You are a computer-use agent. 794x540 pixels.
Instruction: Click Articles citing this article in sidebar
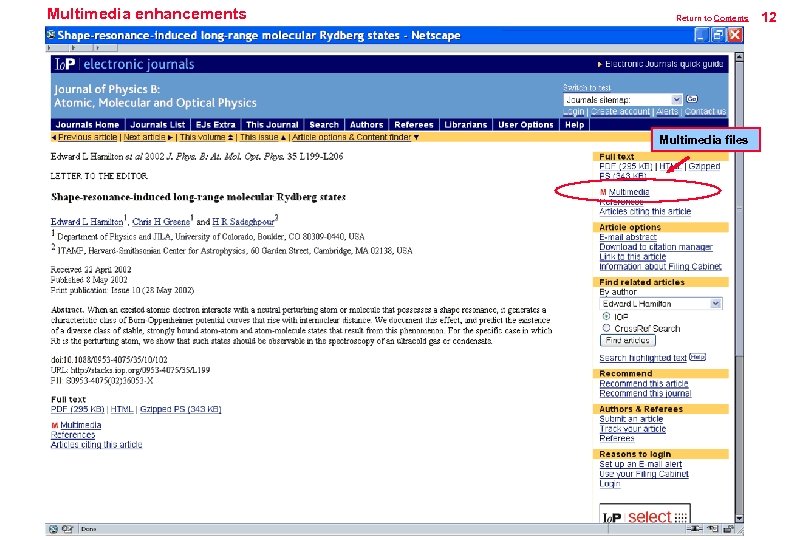tap(645, 211)
